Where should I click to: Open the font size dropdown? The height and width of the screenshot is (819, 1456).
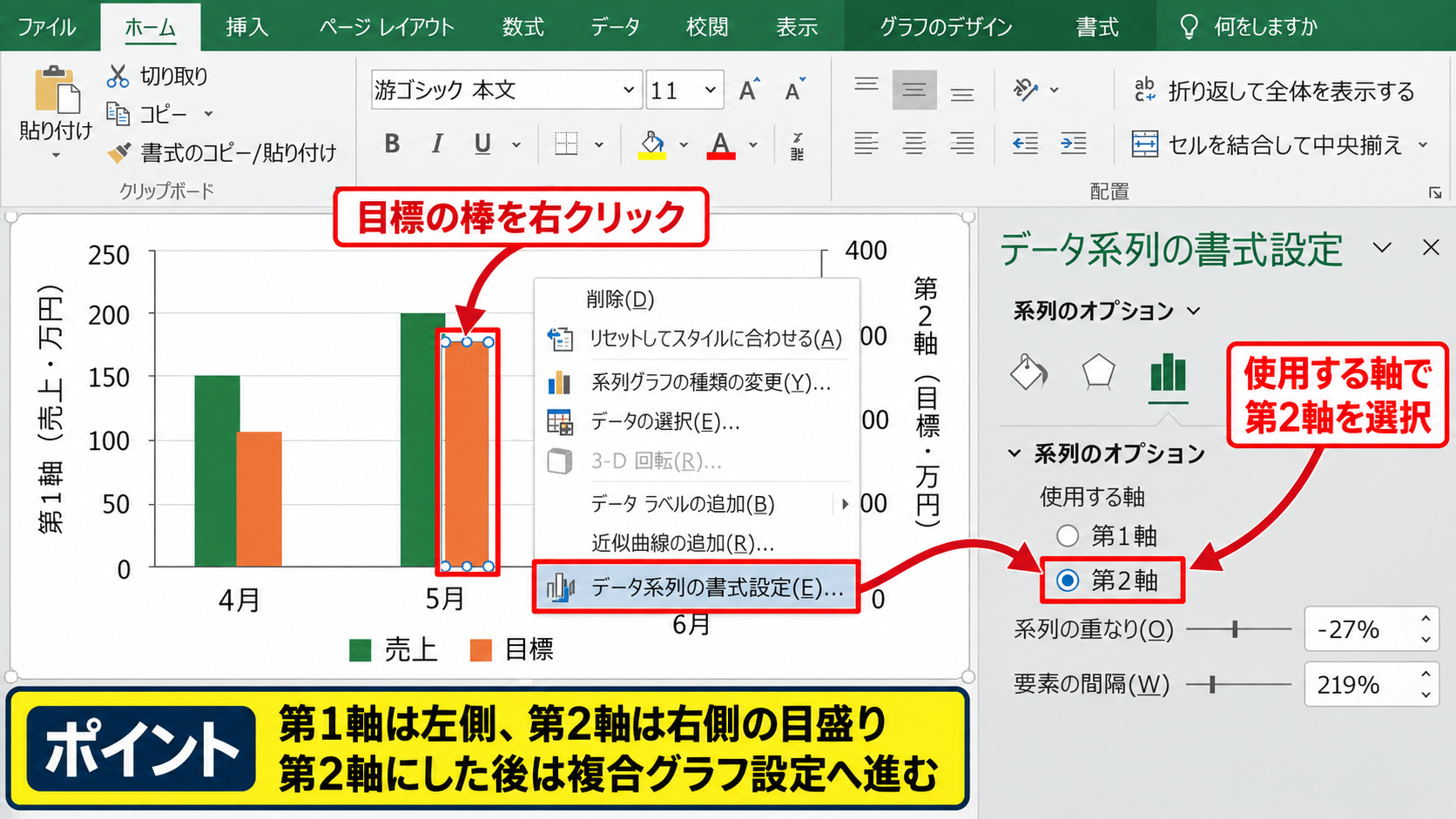tap(711, 90)
